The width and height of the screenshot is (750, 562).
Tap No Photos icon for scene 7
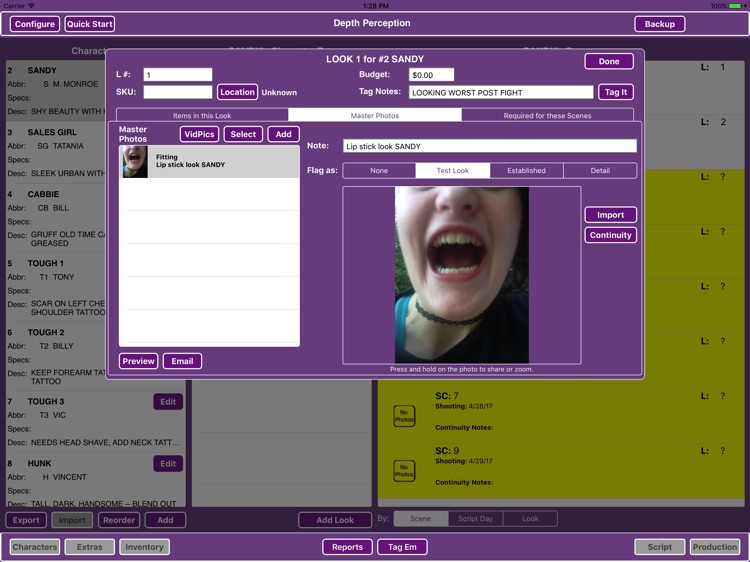click(404, 416)
